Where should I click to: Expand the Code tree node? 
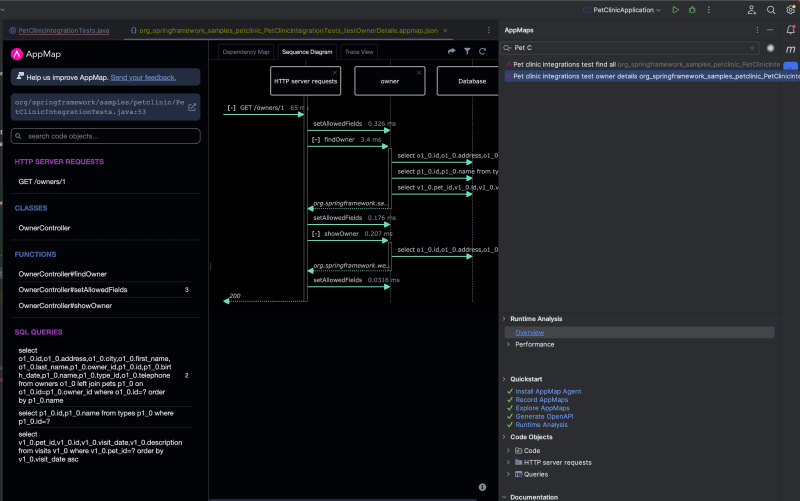coord(508,450)
